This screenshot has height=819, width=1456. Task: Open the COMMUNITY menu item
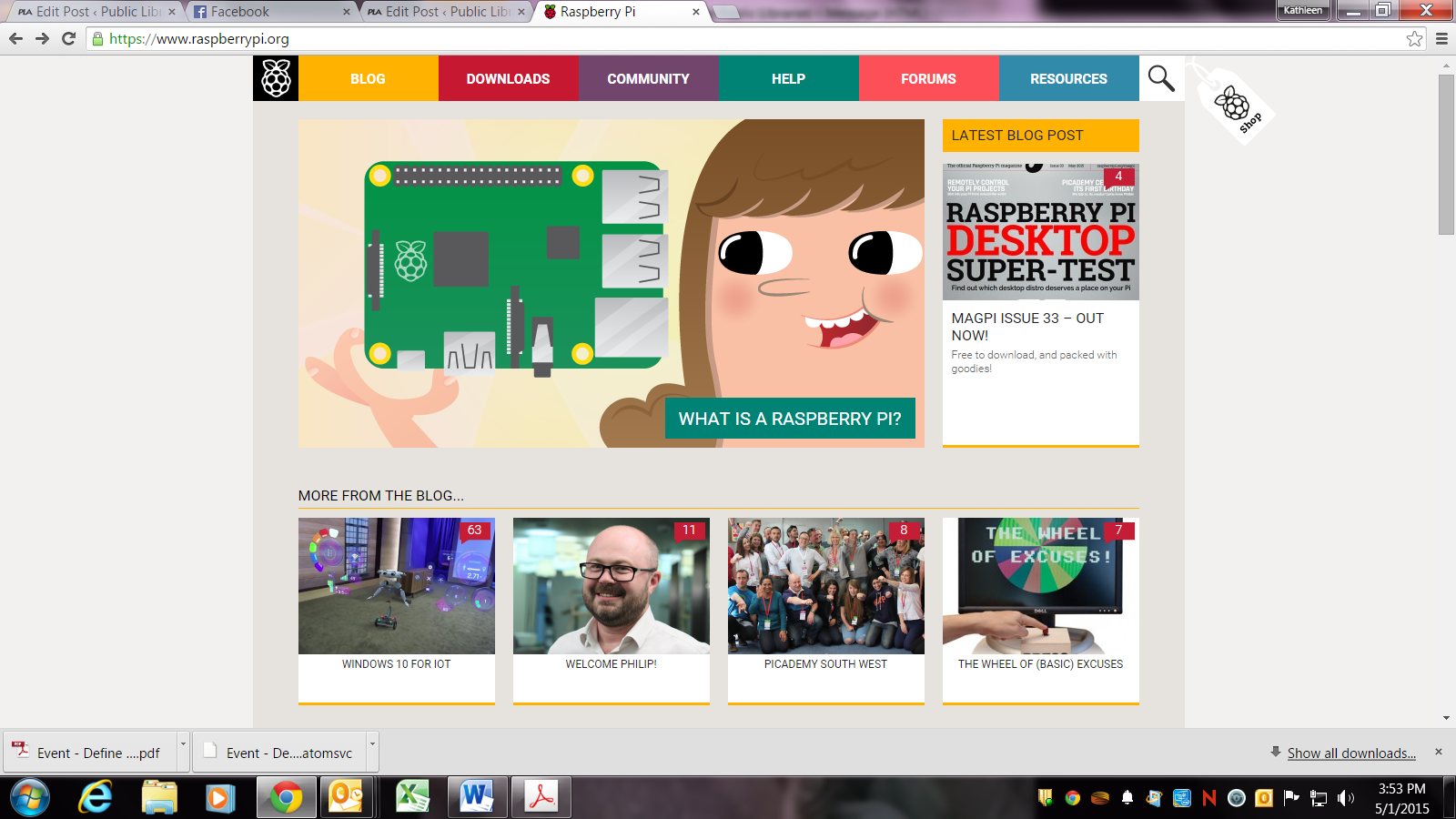(x=649, y=78)
